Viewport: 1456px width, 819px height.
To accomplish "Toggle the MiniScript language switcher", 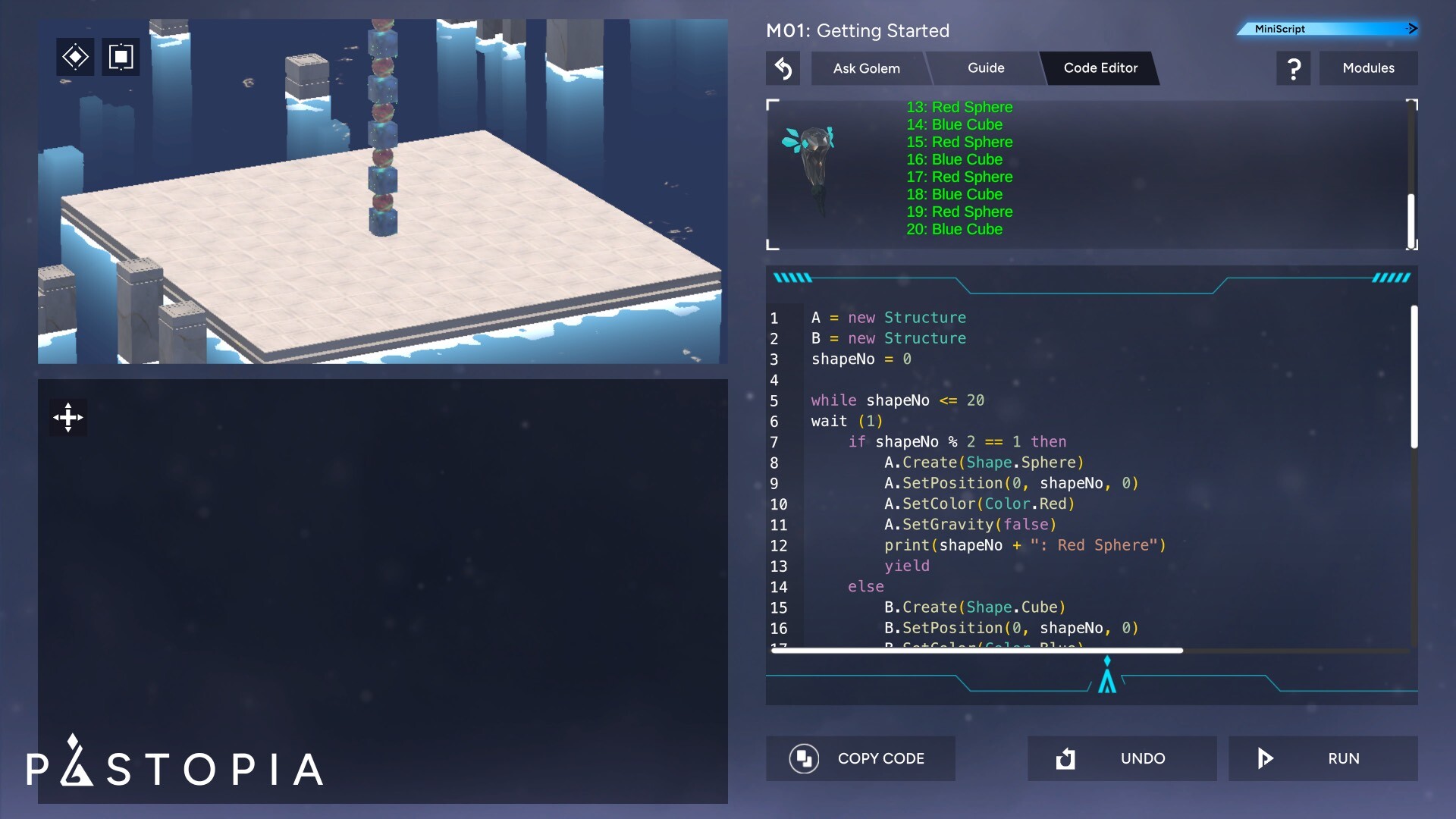I will (x=1327, y=29).
